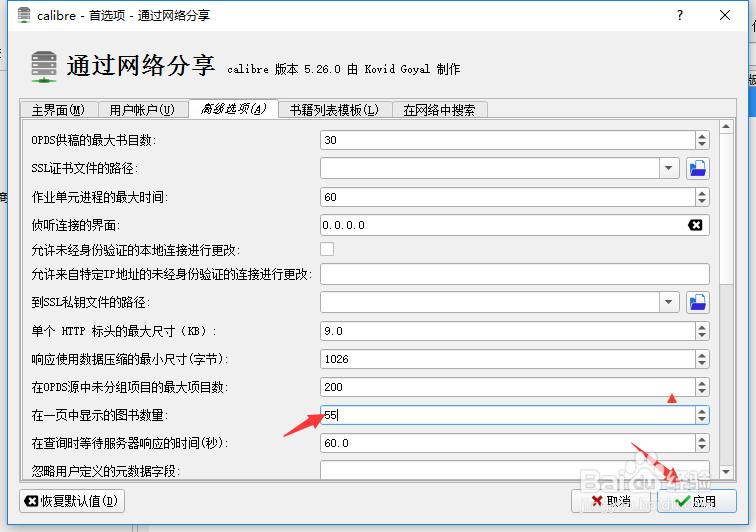The width and height of the screenshot is (756, 532).
Task: Decrease the minimum compression size 1026 value
Action: coord(702,363)
